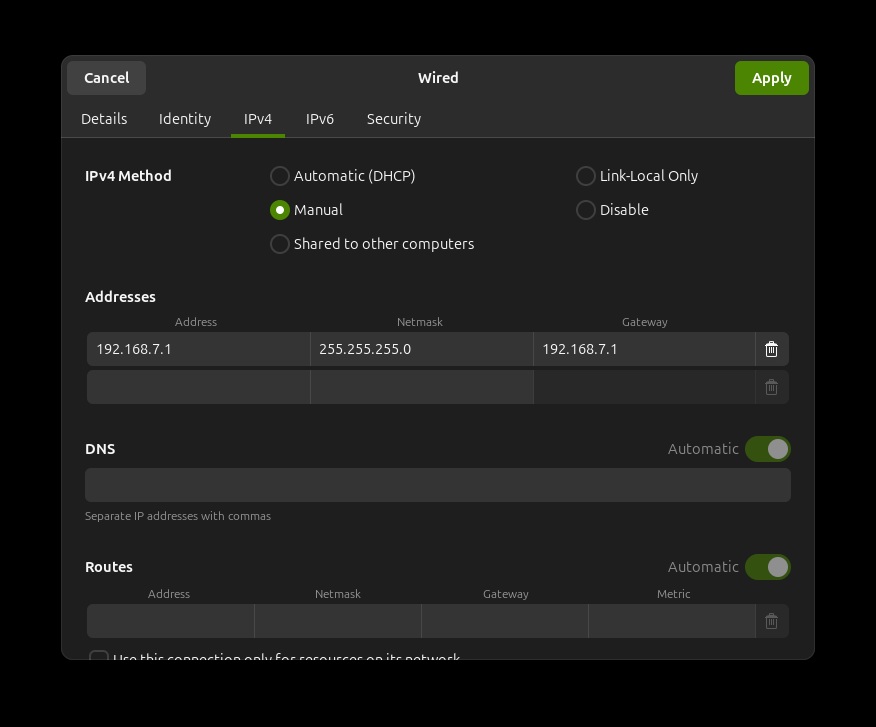Check 'Use this connection only for resources on its network'
The height and width of the screenshot is (727, 876).
click(99, 657)
